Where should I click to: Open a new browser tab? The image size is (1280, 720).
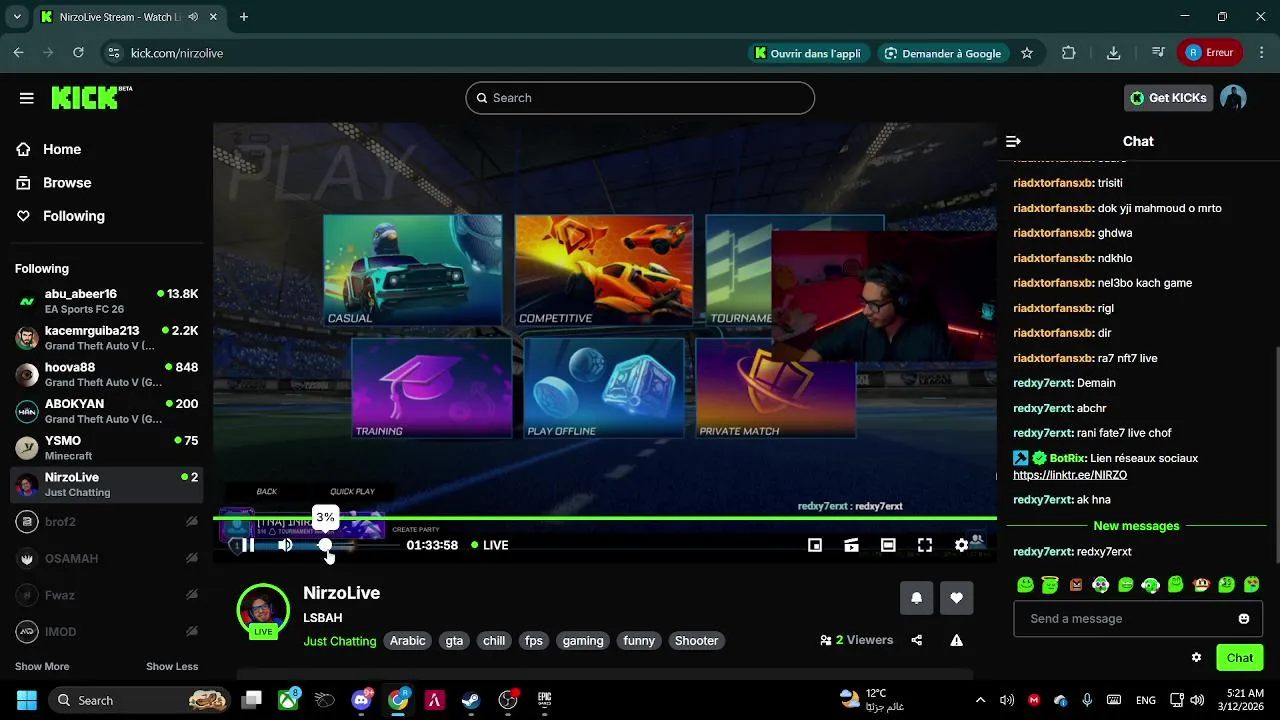[244, 17]
